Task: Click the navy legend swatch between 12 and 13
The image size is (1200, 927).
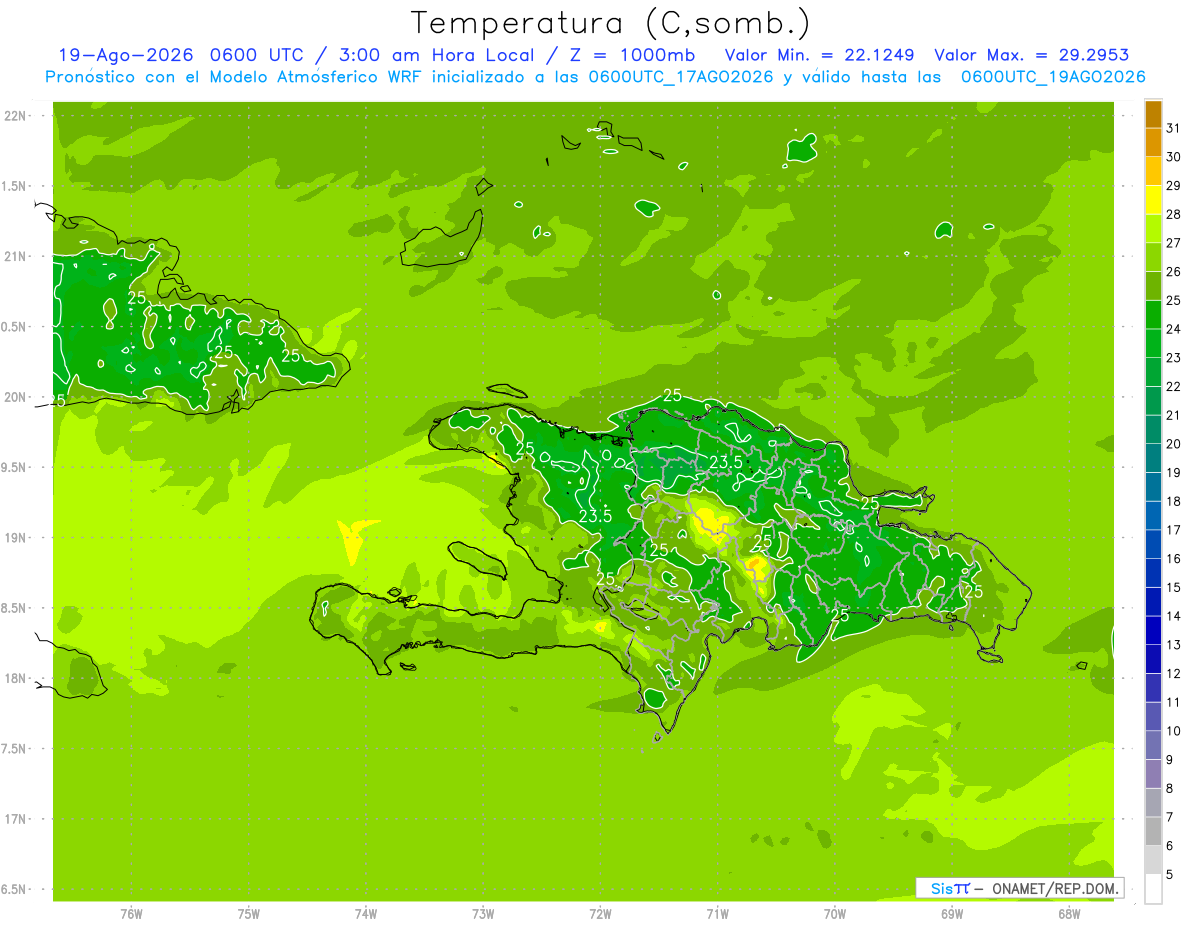Action: [x=1153, y=659]
